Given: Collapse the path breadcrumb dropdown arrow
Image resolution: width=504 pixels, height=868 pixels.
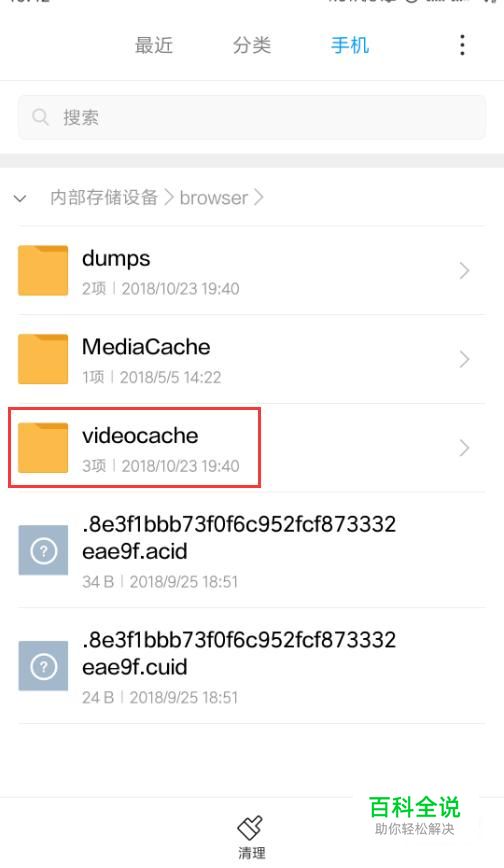Looking at the screenshot, I should 20,198.
